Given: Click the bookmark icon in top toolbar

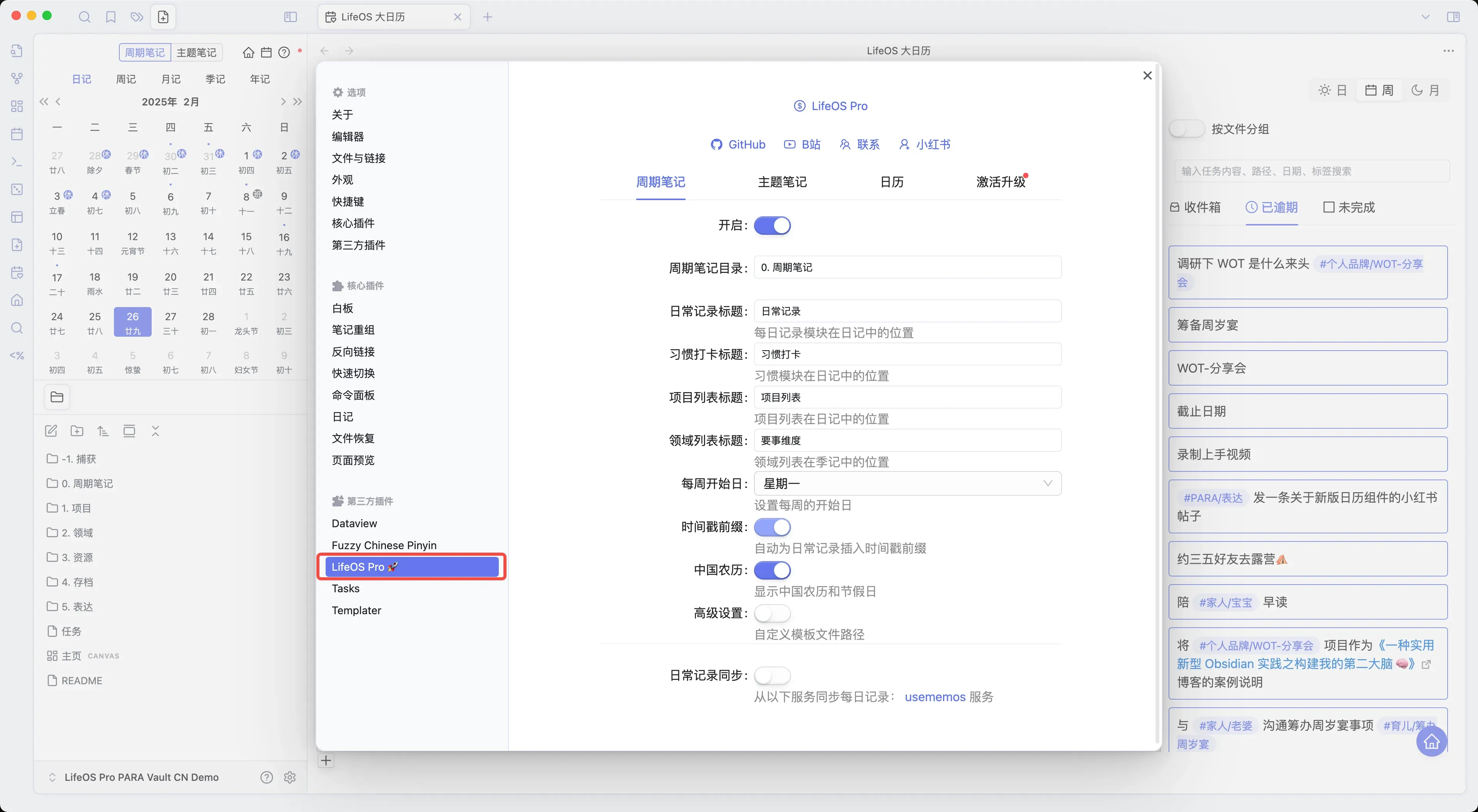Looking at the screenshot, I should pyautogui.click(x=111, y=17).
